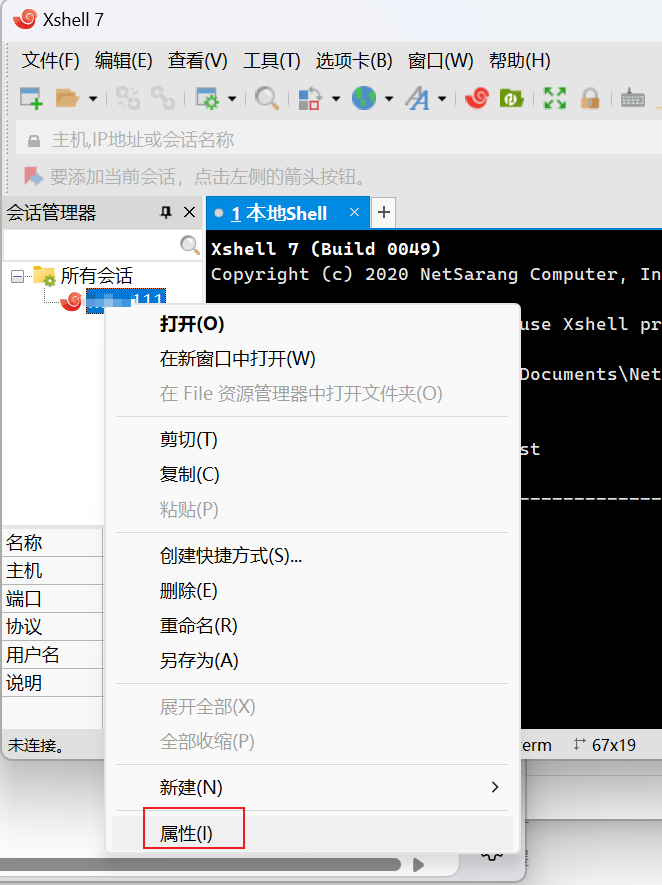Screen dimensions: 662x885
Task: Select the highlighted session ending in 111
Action: 126,300
